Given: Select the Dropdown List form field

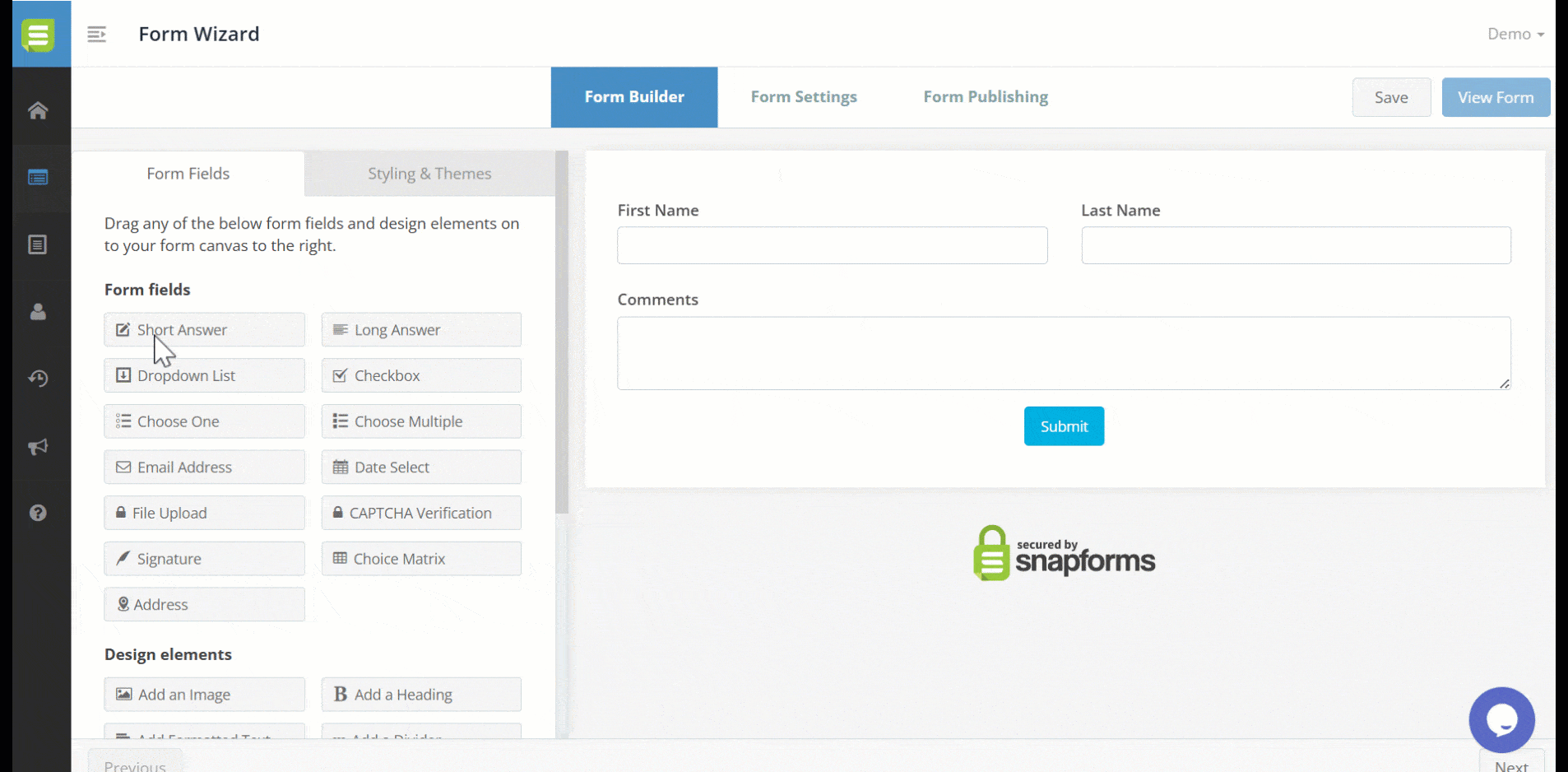Looking at the screenshot, I should click(x=203, y=375).
